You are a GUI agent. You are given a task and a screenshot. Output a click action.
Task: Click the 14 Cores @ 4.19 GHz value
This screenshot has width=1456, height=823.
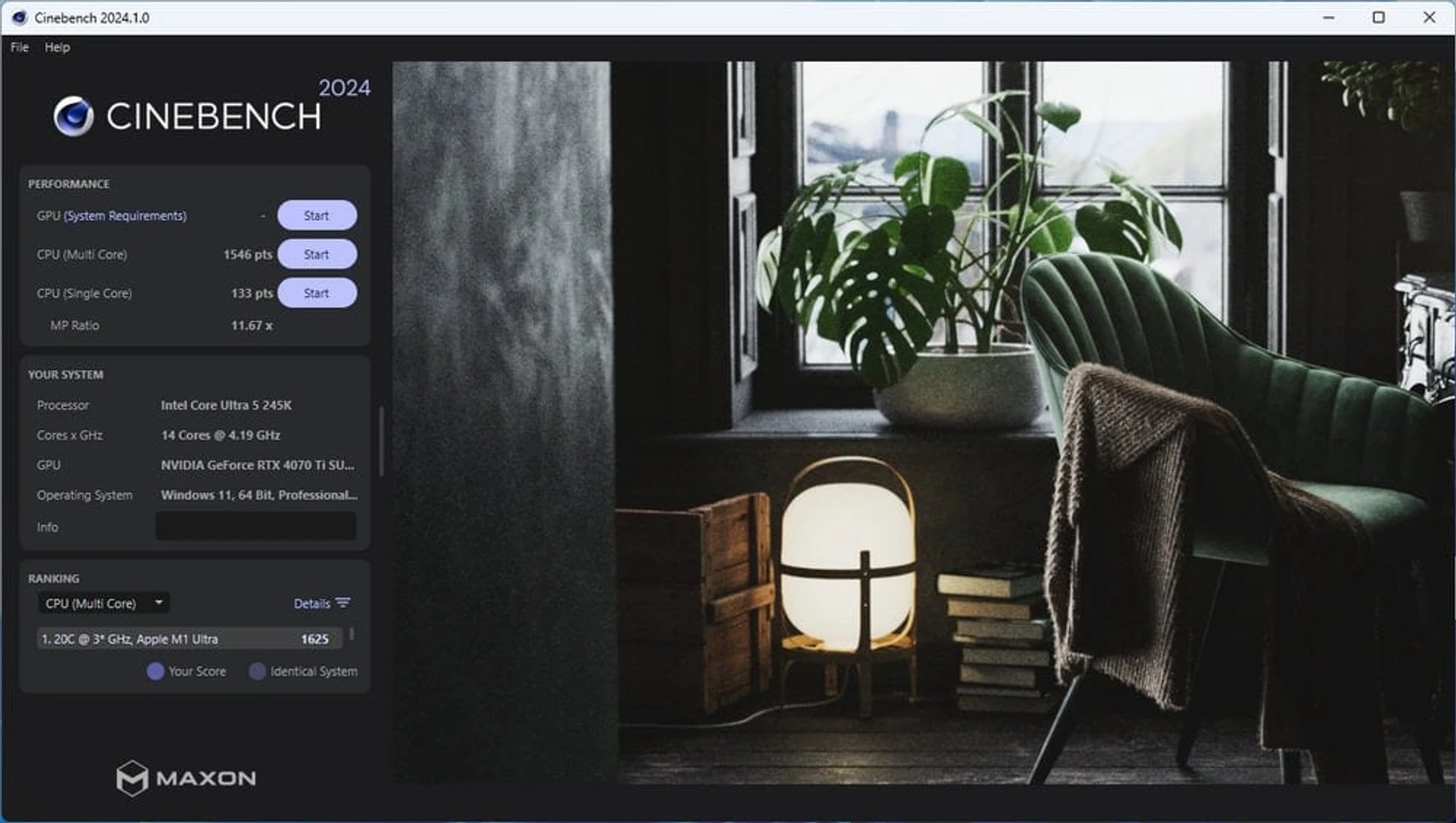click(220, 435)
